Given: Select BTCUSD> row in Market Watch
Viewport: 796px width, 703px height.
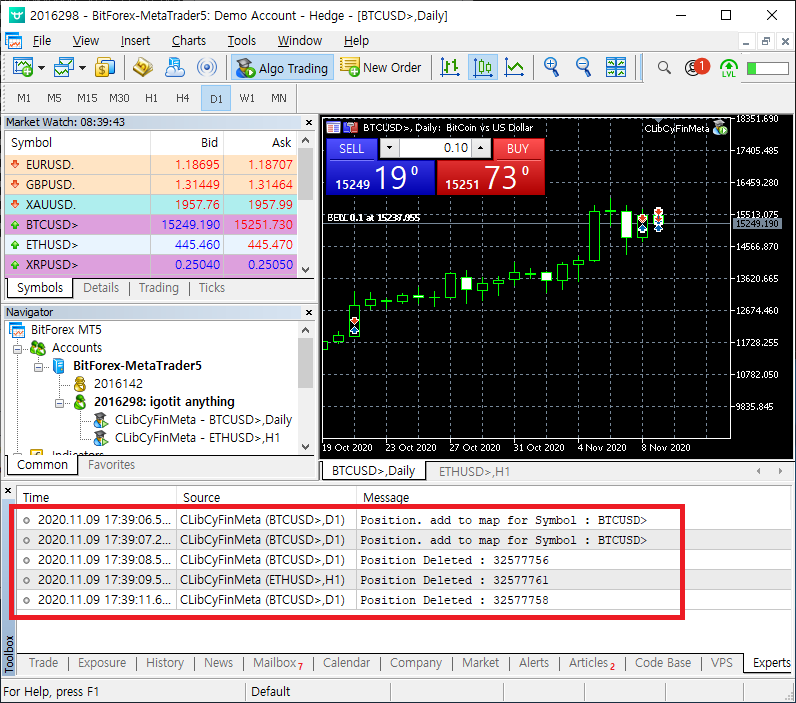Looking at the screenshot, I should [150, 224].
